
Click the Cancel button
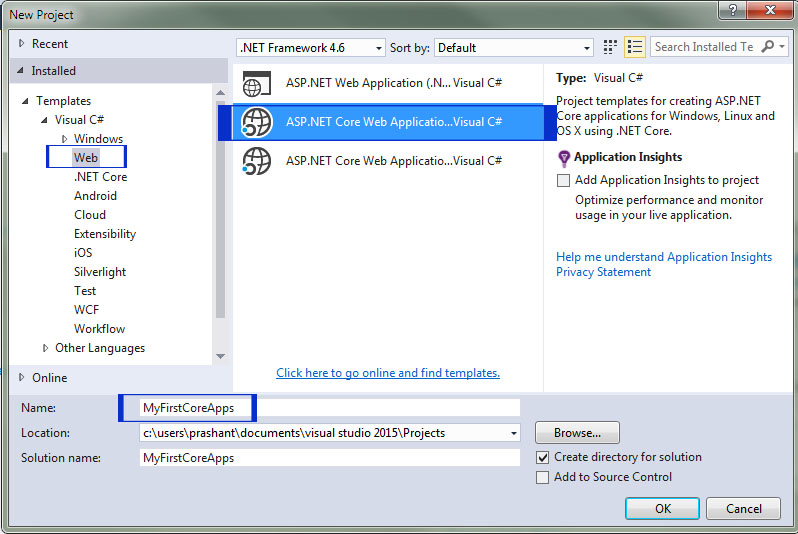tap(744, 509)
